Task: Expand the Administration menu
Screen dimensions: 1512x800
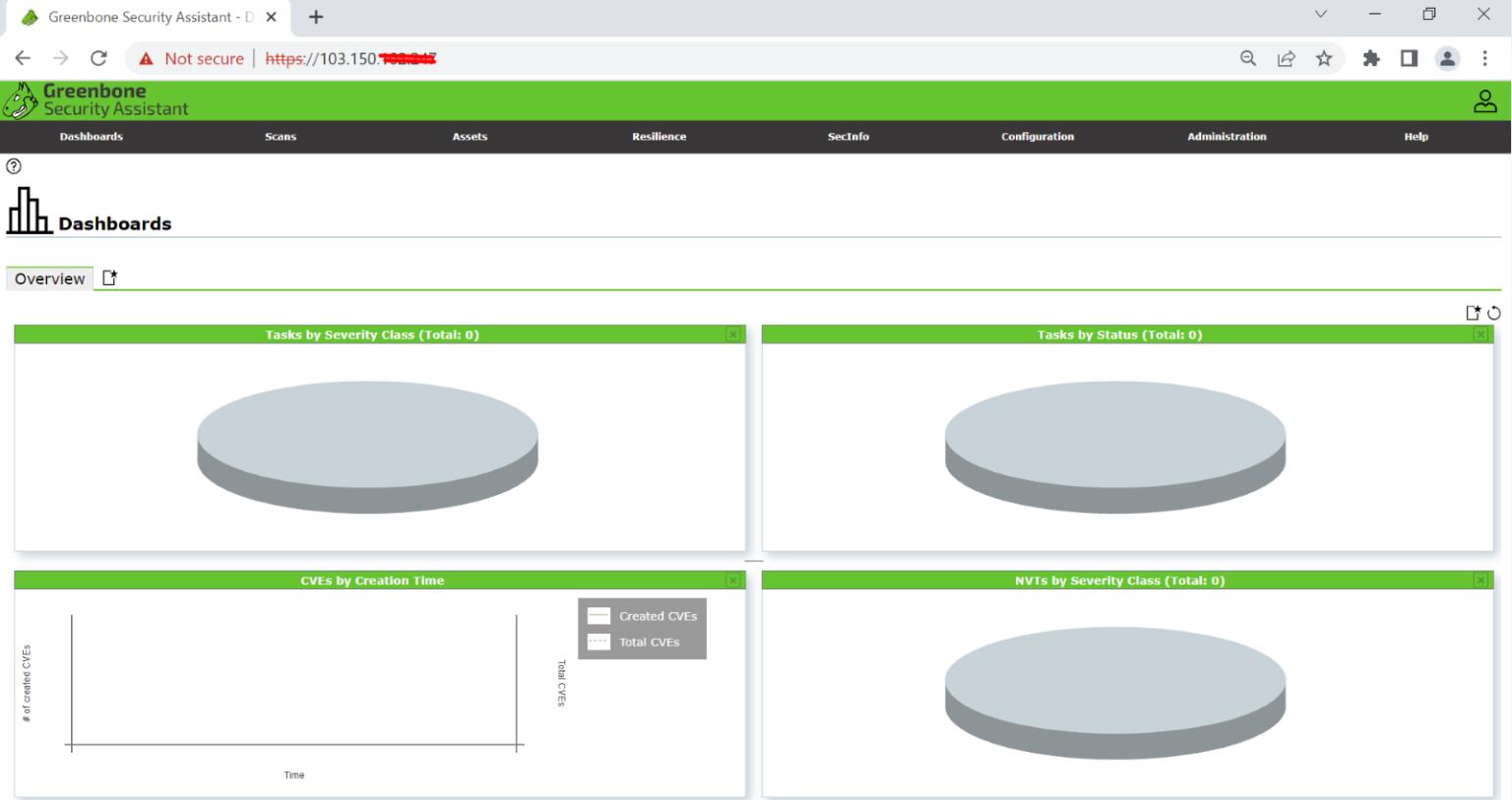Action: tap(1227, 137)
